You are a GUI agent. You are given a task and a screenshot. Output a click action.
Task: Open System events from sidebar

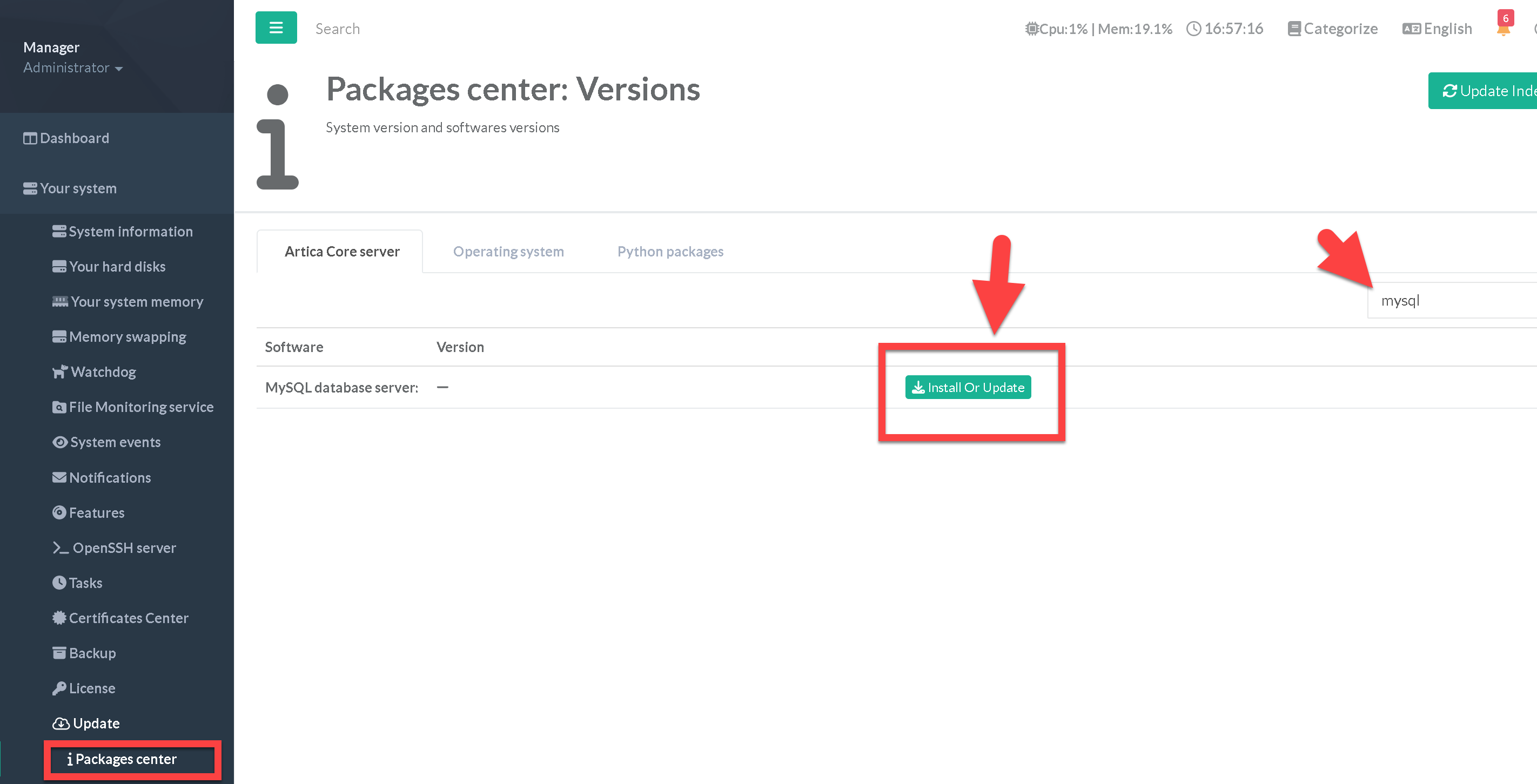point(115,442)
